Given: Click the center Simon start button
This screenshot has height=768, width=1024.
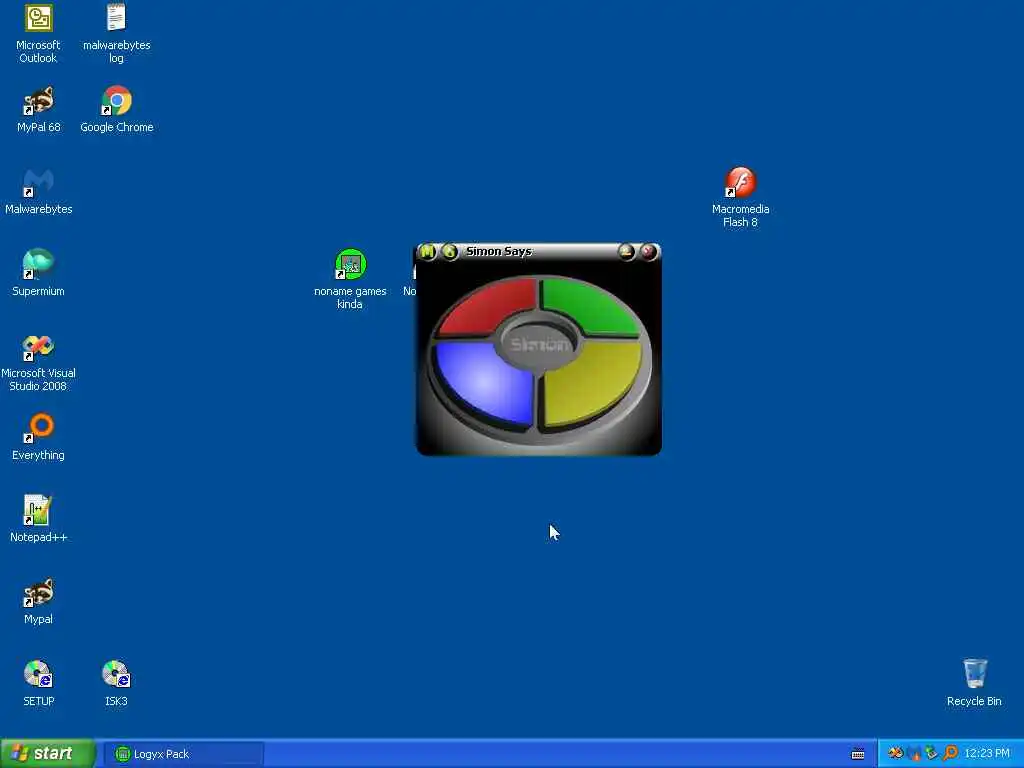Looking at the screenshot, I should click(x=539, y=344).
